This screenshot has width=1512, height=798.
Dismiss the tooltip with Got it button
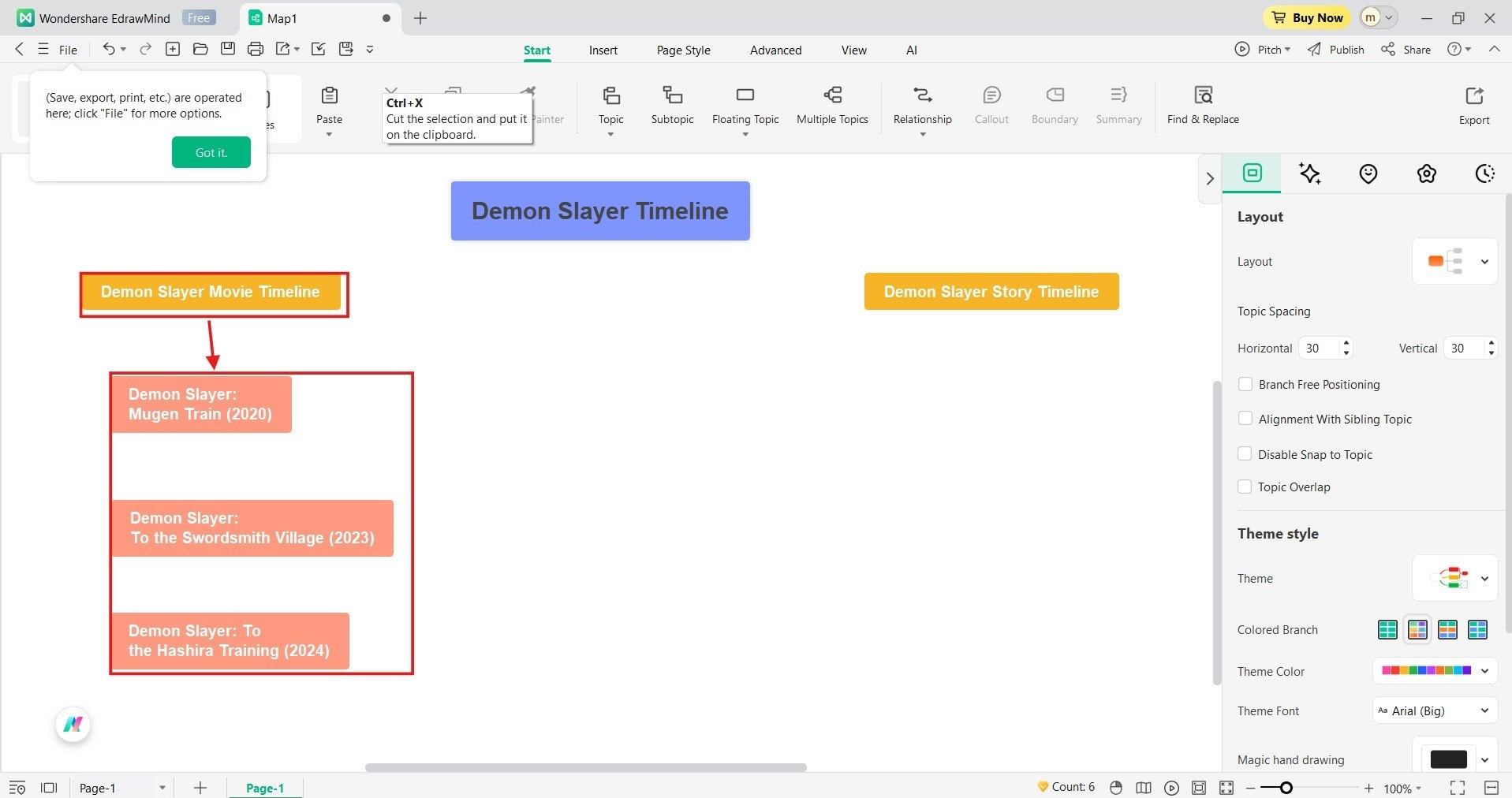coord(211,152)
